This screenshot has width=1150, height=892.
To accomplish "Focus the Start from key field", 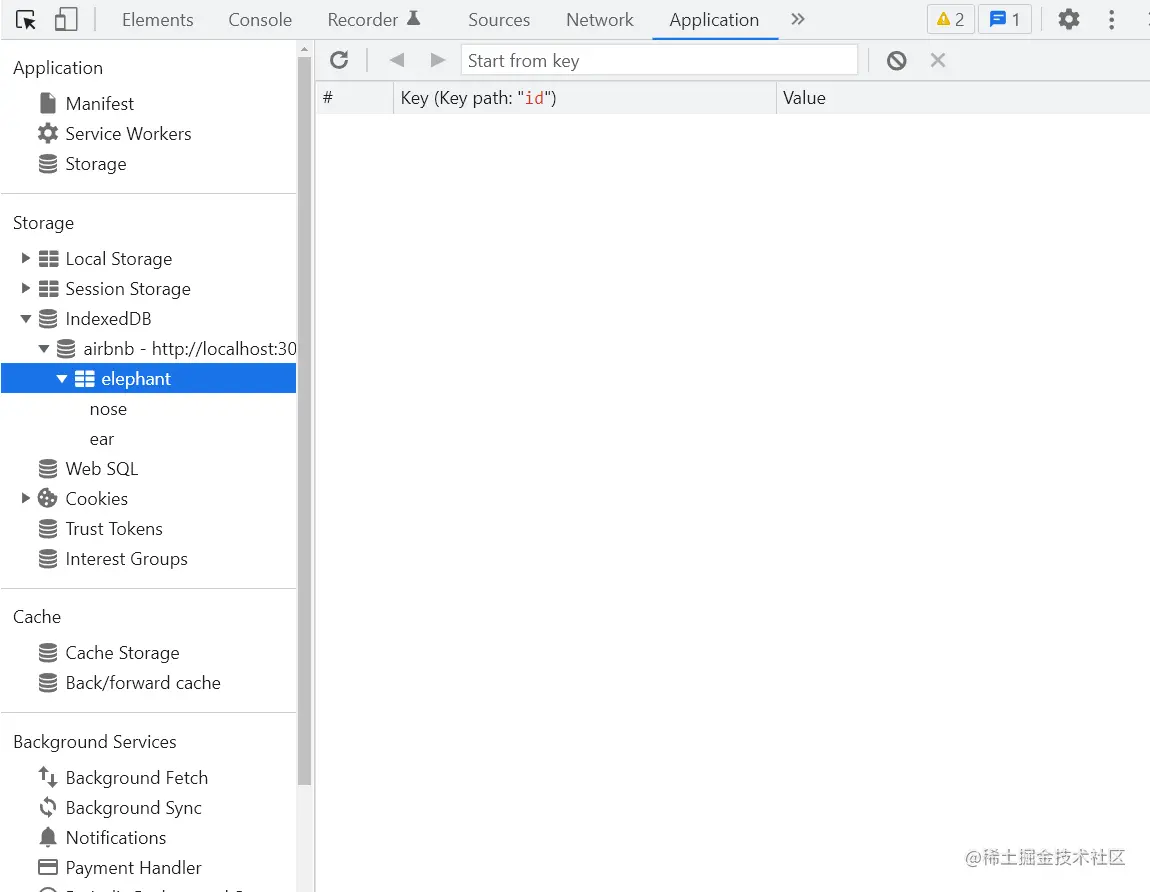I will [659, 60].
